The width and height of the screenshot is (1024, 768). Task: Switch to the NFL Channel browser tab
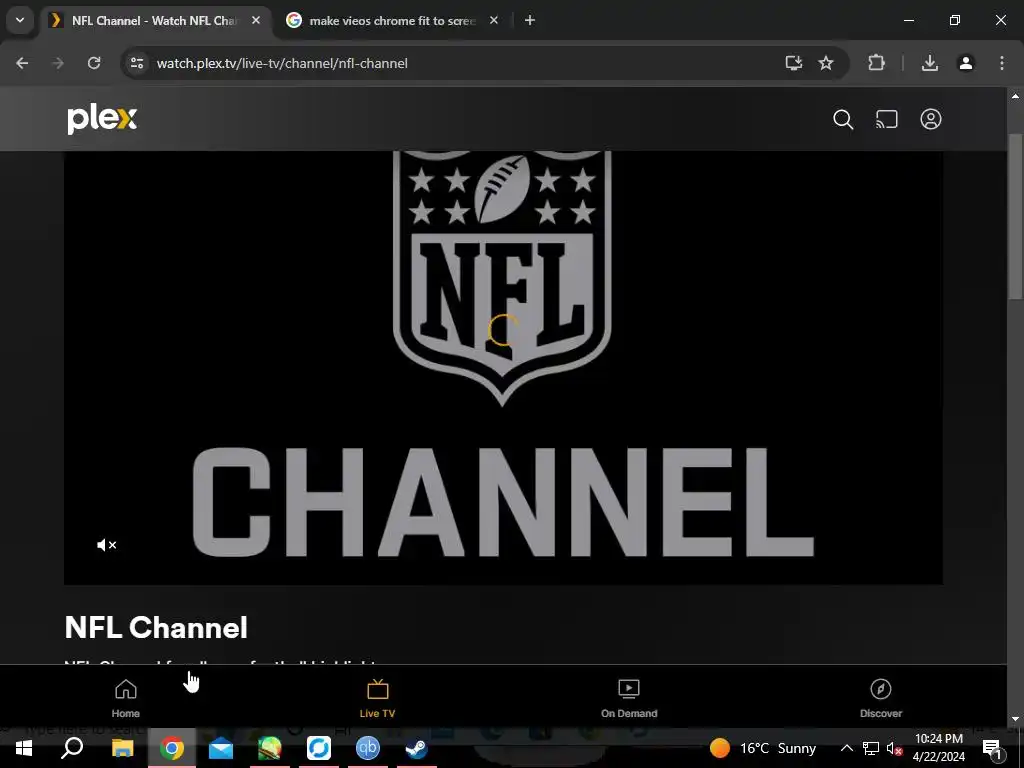click(155, 21)
